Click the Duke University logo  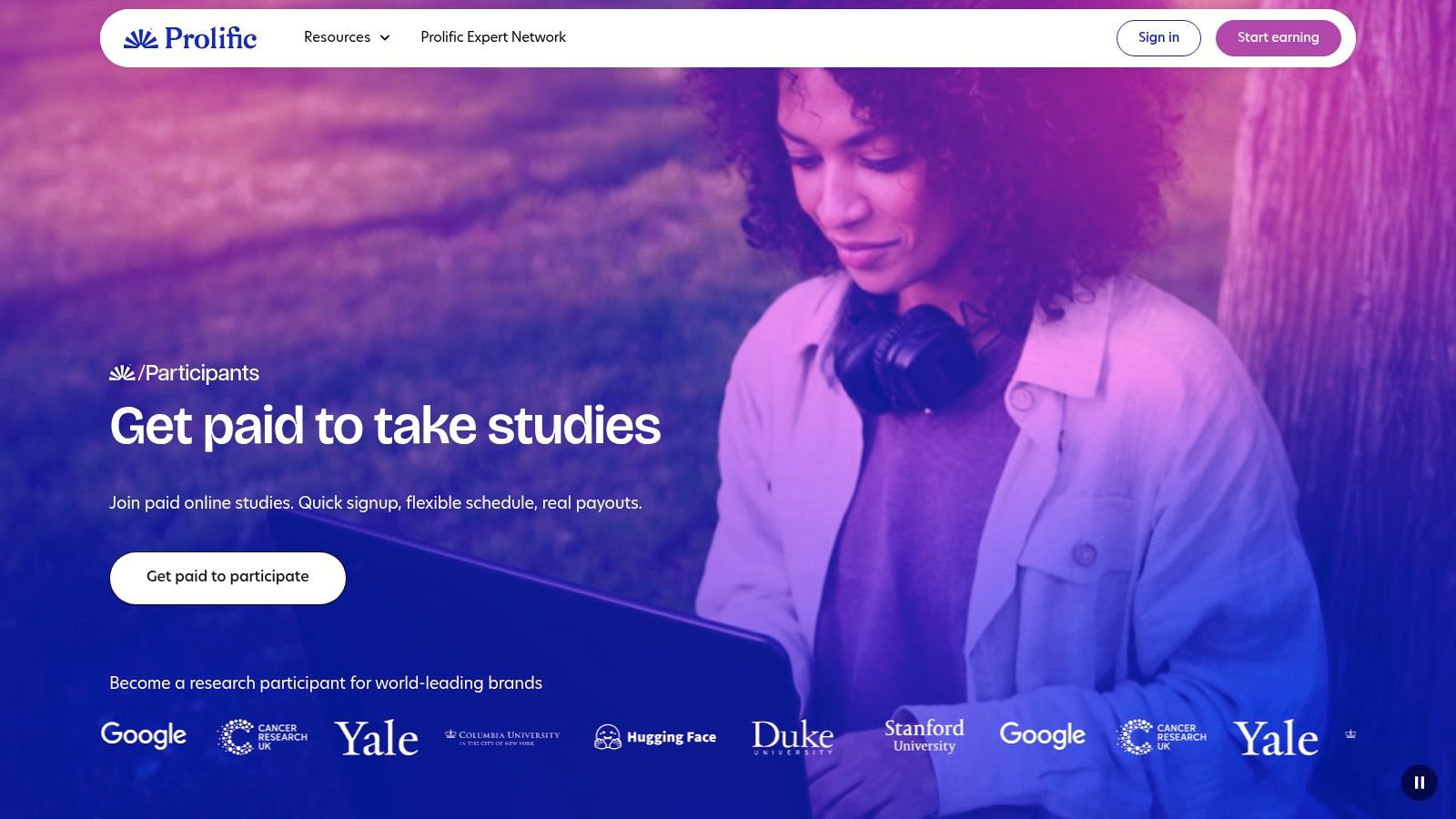tap(793, 737)
